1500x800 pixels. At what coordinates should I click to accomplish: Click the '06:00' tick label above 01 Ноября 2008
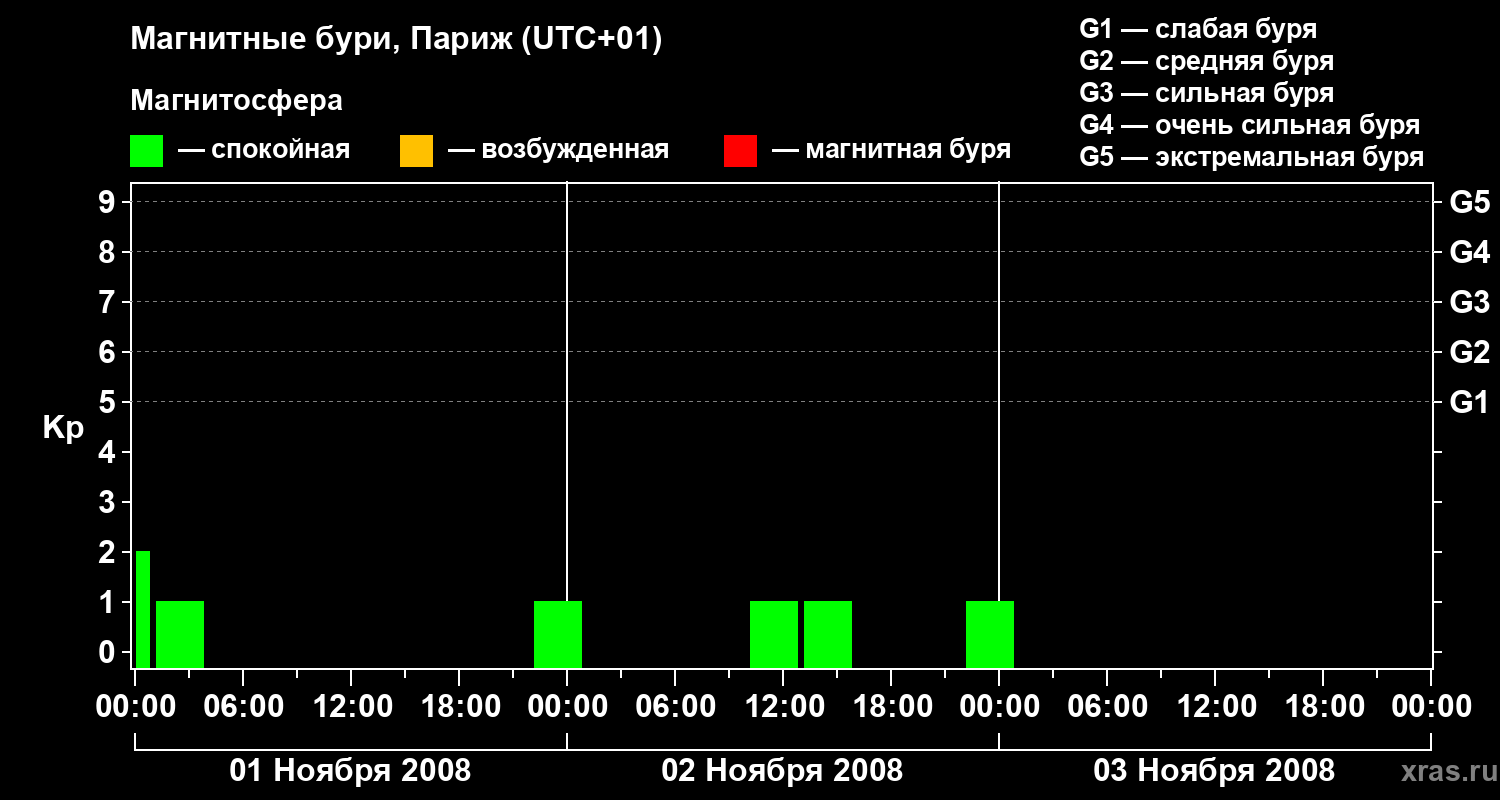pyautogui.click(x=243, y=706)
